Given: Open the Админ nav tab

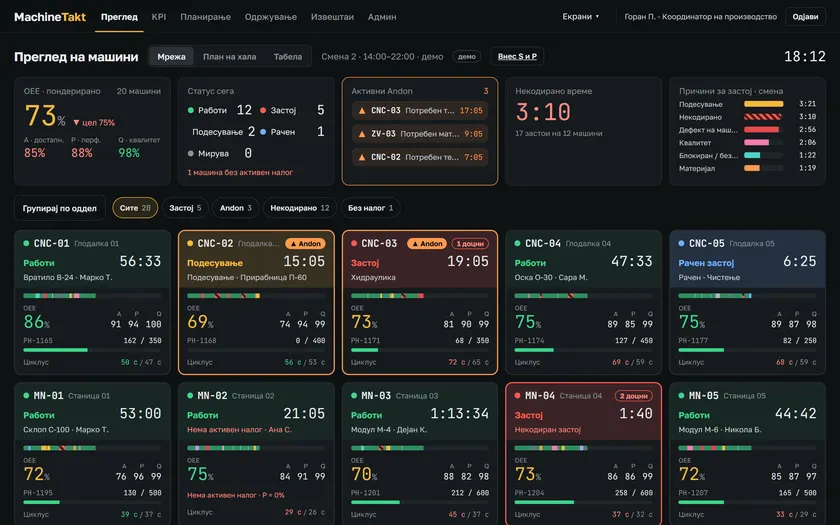Looking at the screenshot, I should tap(382, 17).
